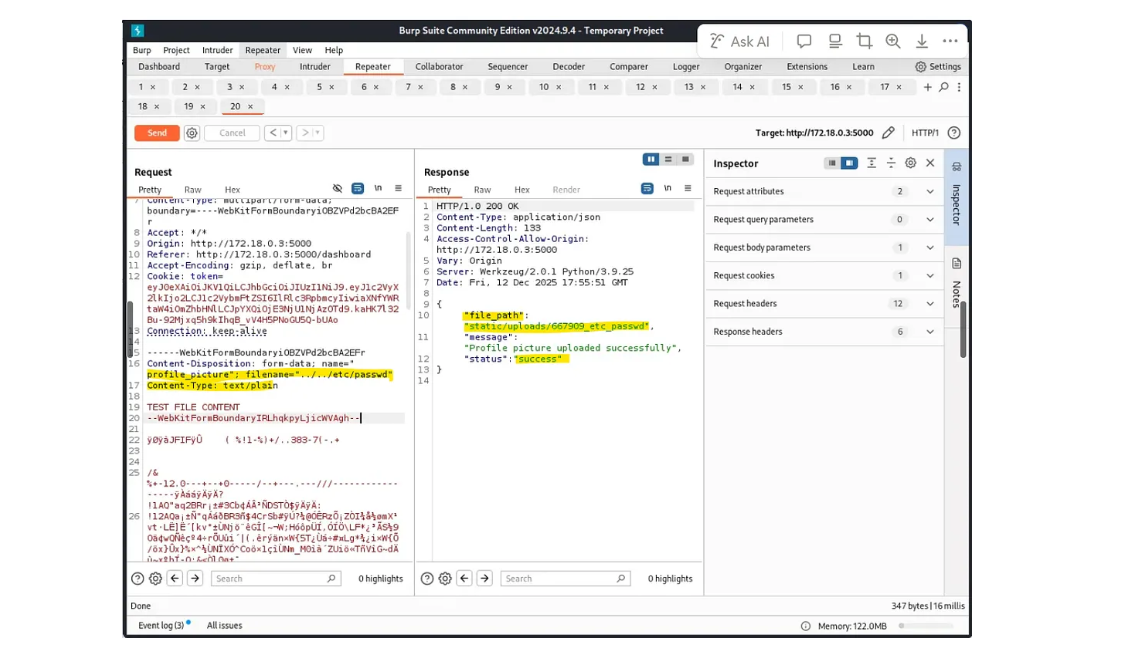
Task: Open the View menu
Action: point(302,50)
